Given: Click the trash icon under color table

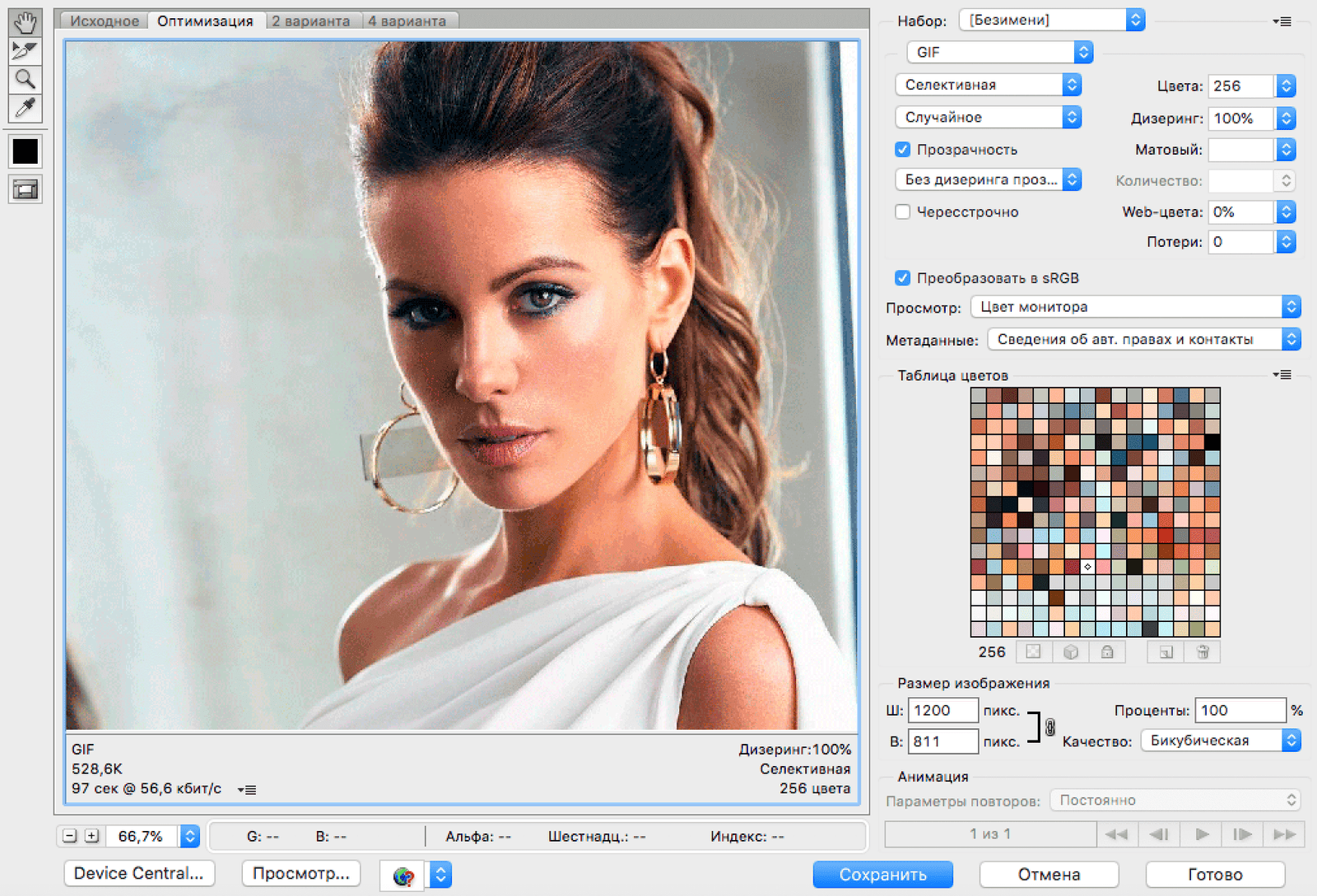Looking at the screenshot, I should 1202,652.
